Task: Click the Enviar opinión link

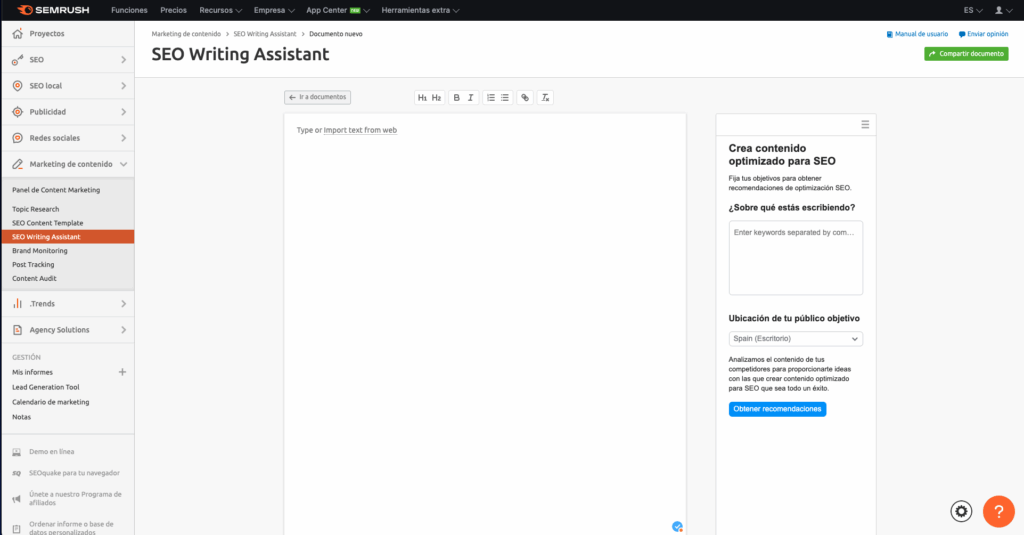Action: (984, 34)
